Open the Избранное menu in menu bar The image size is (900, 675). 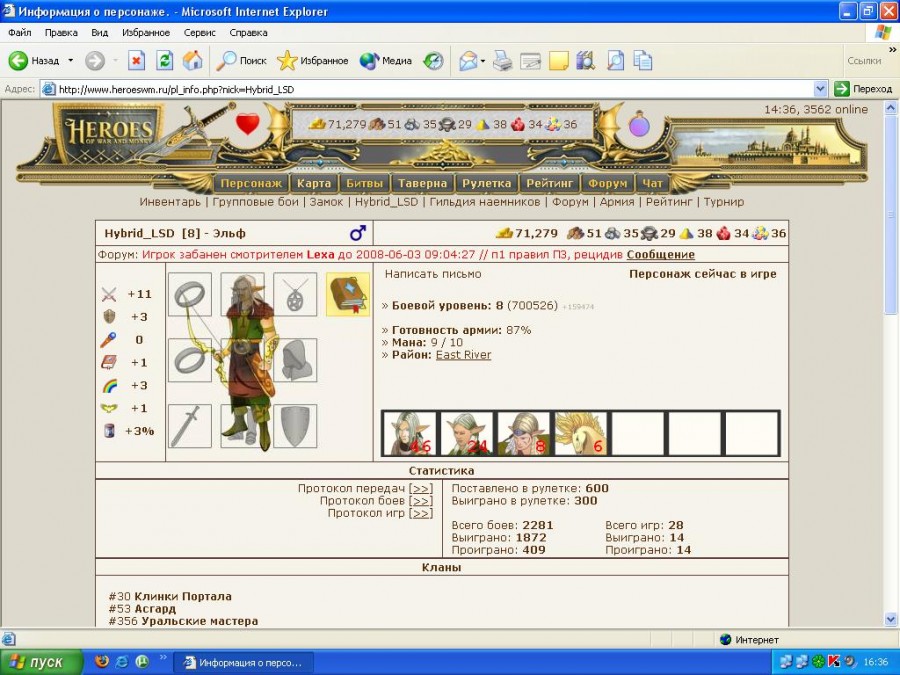pyautogui.click(x=146, y=33)
